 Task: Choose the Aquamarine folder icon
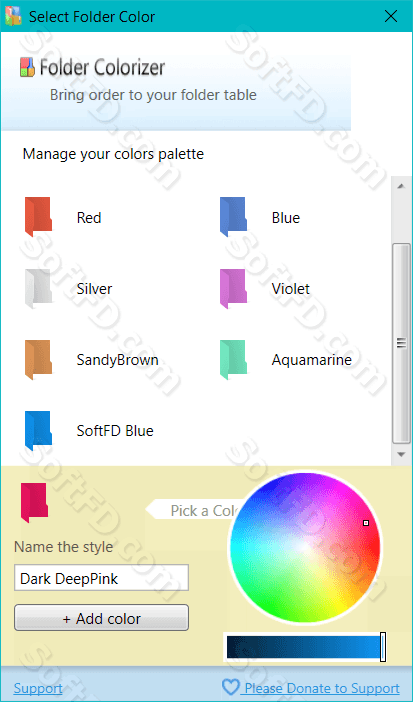[233, 360]
